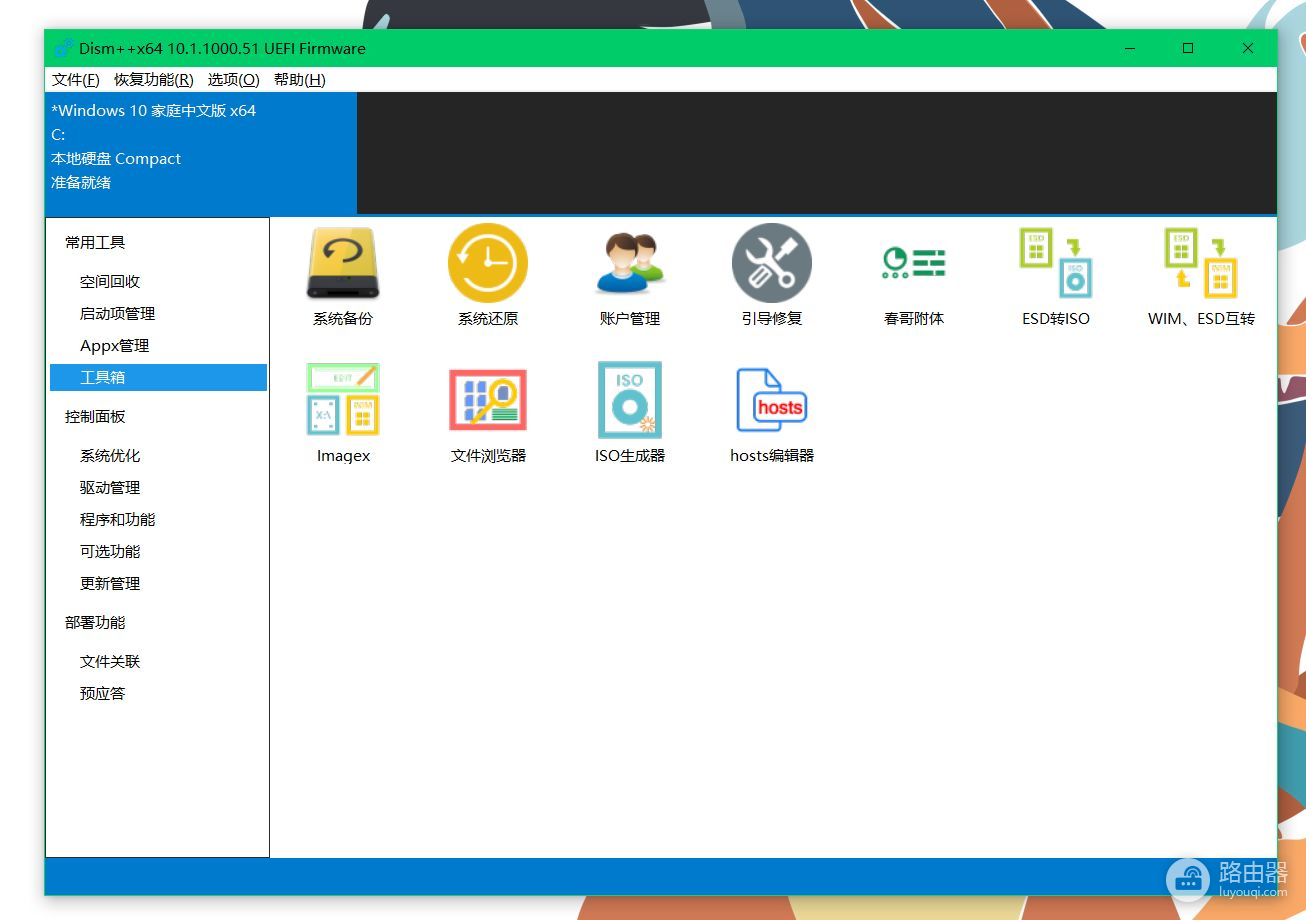Click the 准备就绪 status text
This screenshot has width=1306, height=920.
pos(81,183)
